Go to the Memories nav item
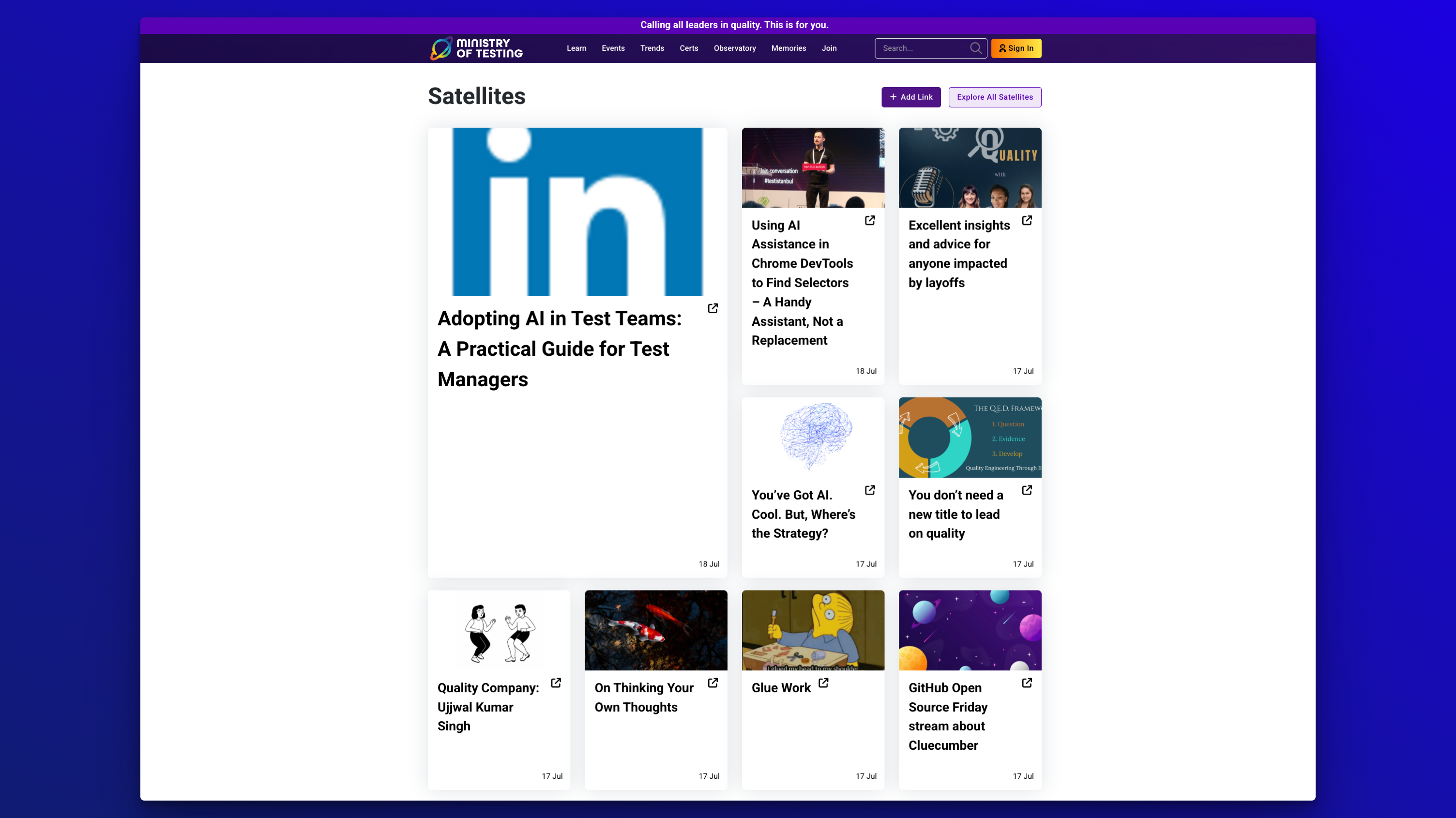Screen dimensions: 1456x818 click(x=789, y=48)
